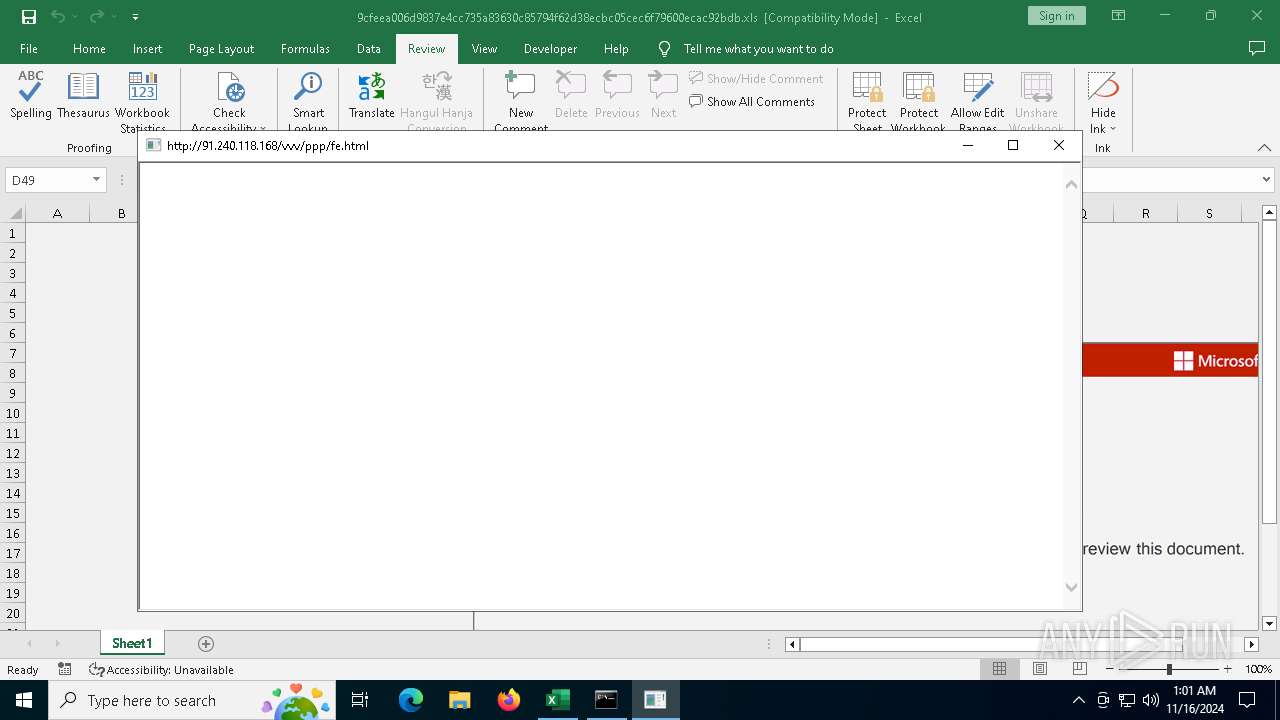The width and height of the screenshot is (1280, 720).
Task: Select column R header
Action: [1145, 213]
